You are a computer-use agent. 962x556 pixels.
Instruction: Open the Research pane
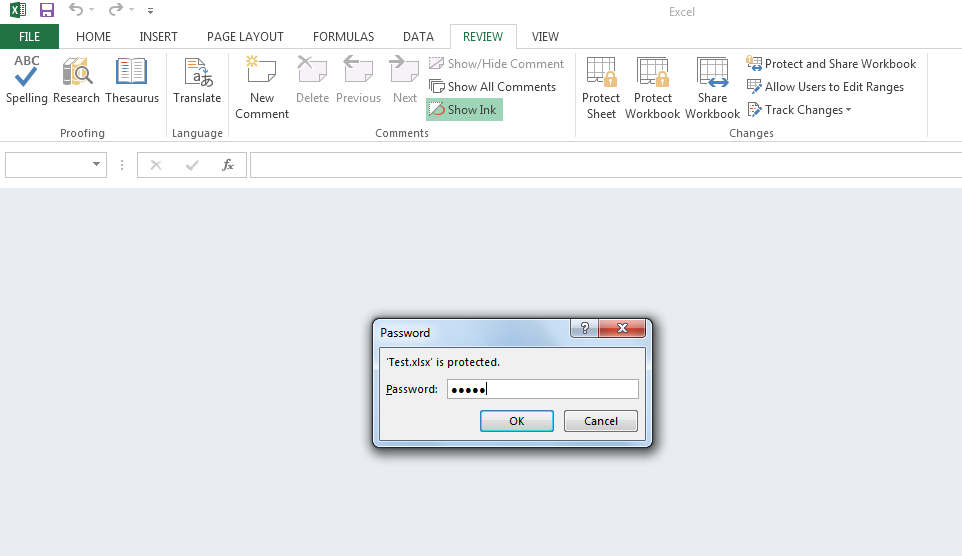point(76,80)
